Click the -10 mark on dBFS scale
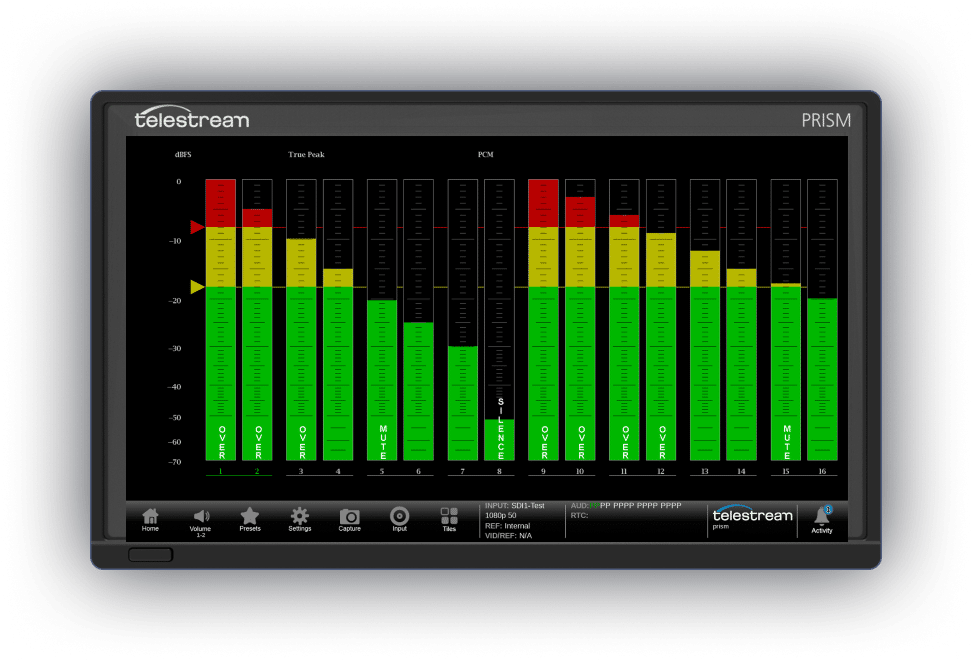This screenshot has width=972, height=660. click(x=175, y=241)
